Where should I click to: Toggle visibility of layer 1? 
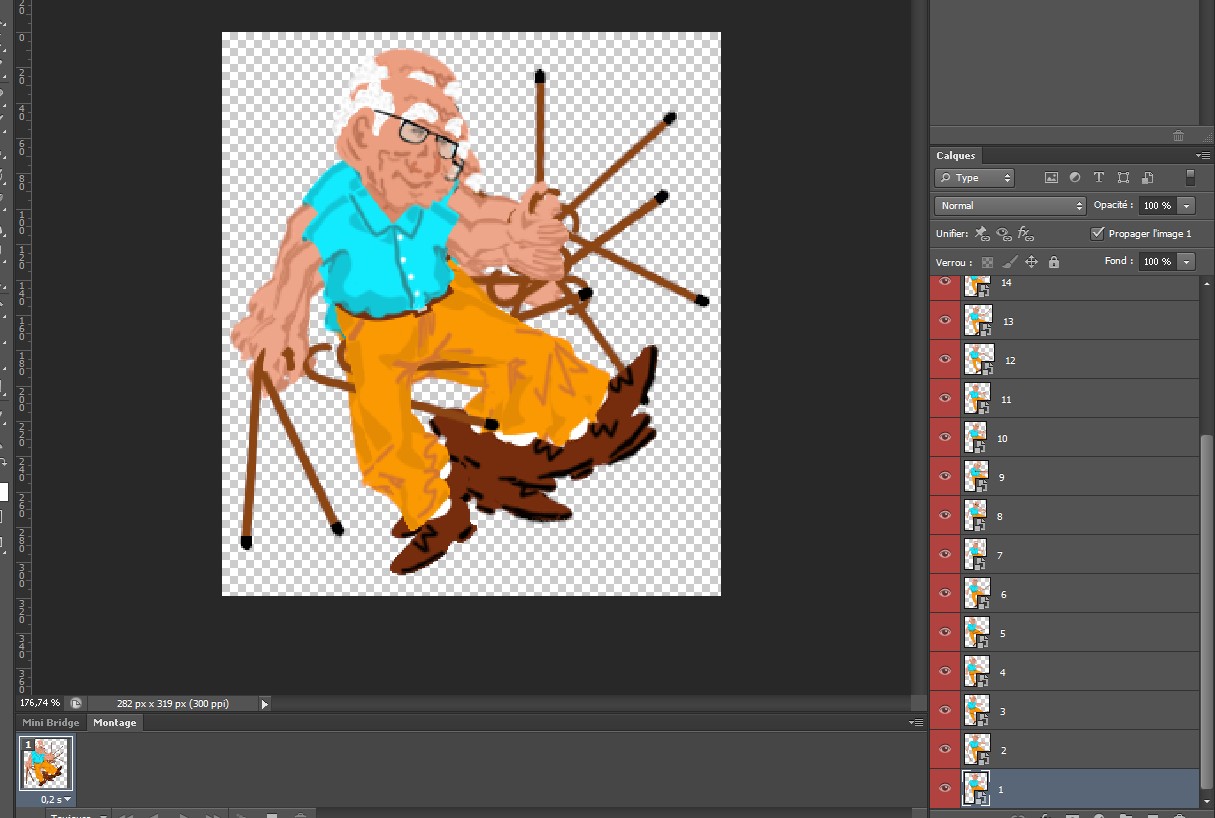945,788
